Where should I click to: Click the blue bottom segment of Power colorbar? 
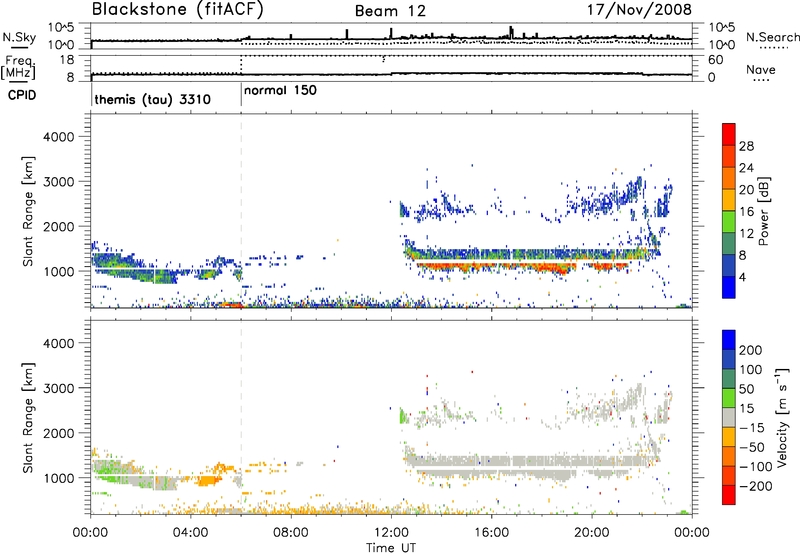[x=729, y=287]
